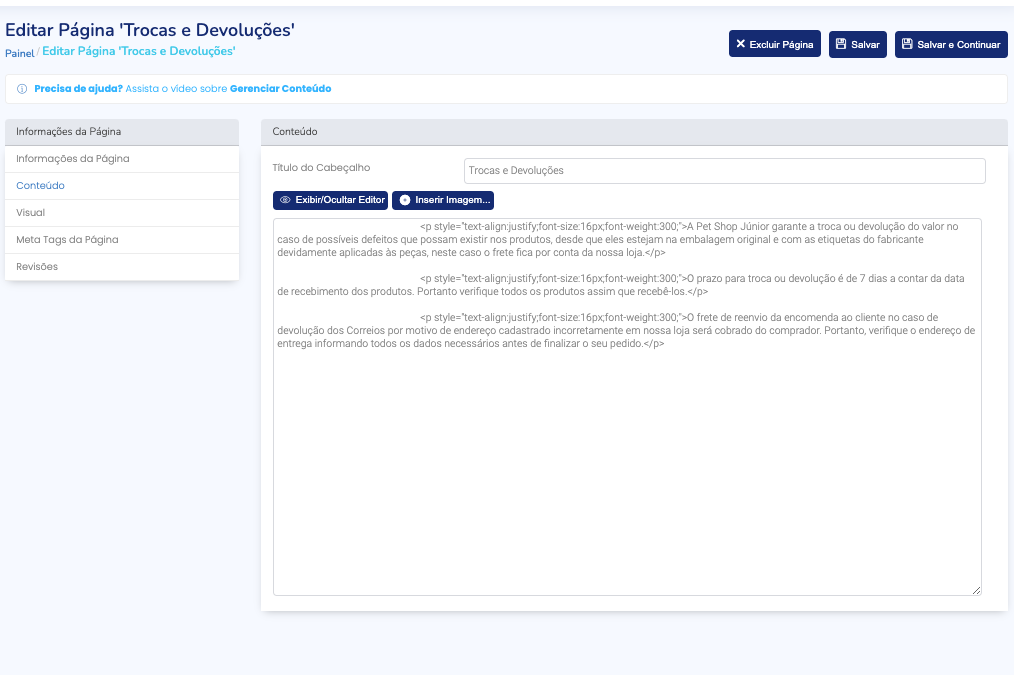Click the info icon in help bar

pos(22,89)
